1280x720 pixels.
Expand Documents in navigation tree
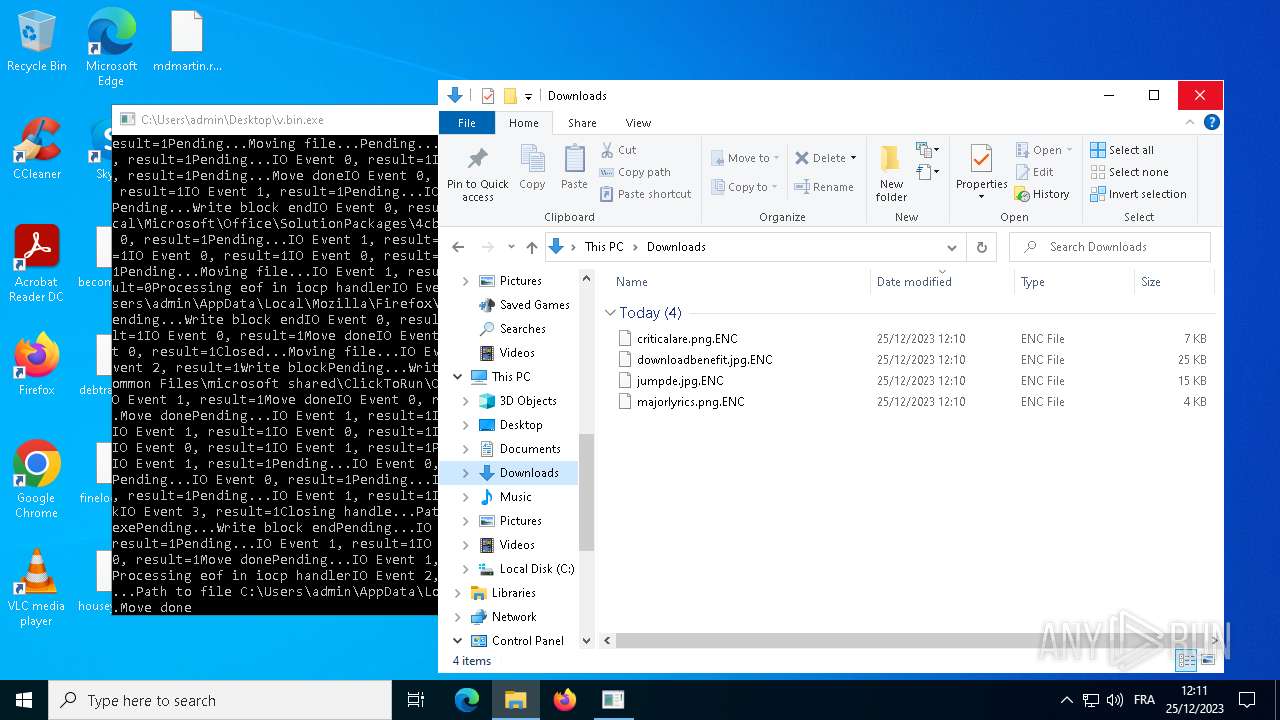466,449
